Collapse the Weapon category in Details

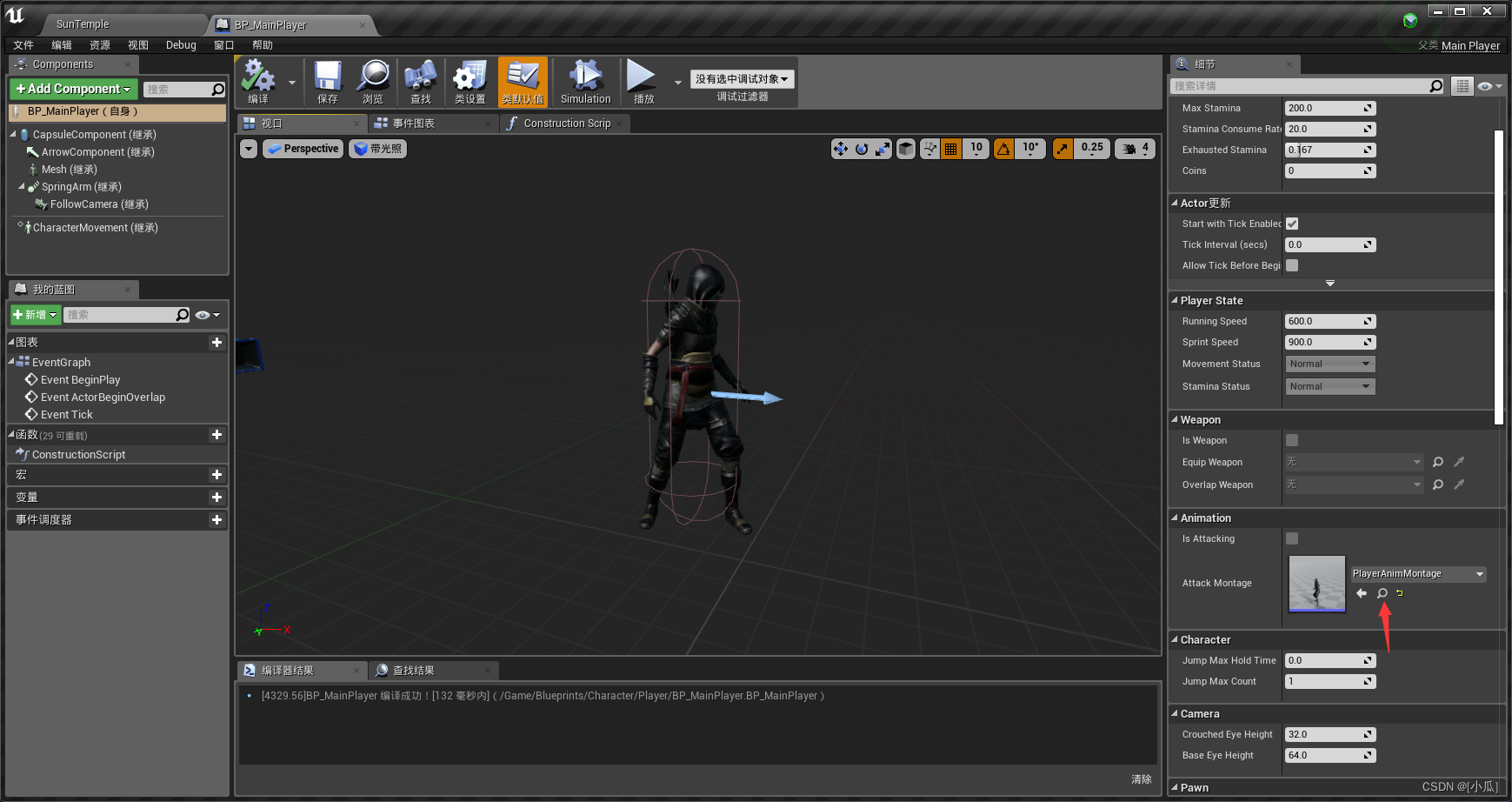click(1175, 419)
